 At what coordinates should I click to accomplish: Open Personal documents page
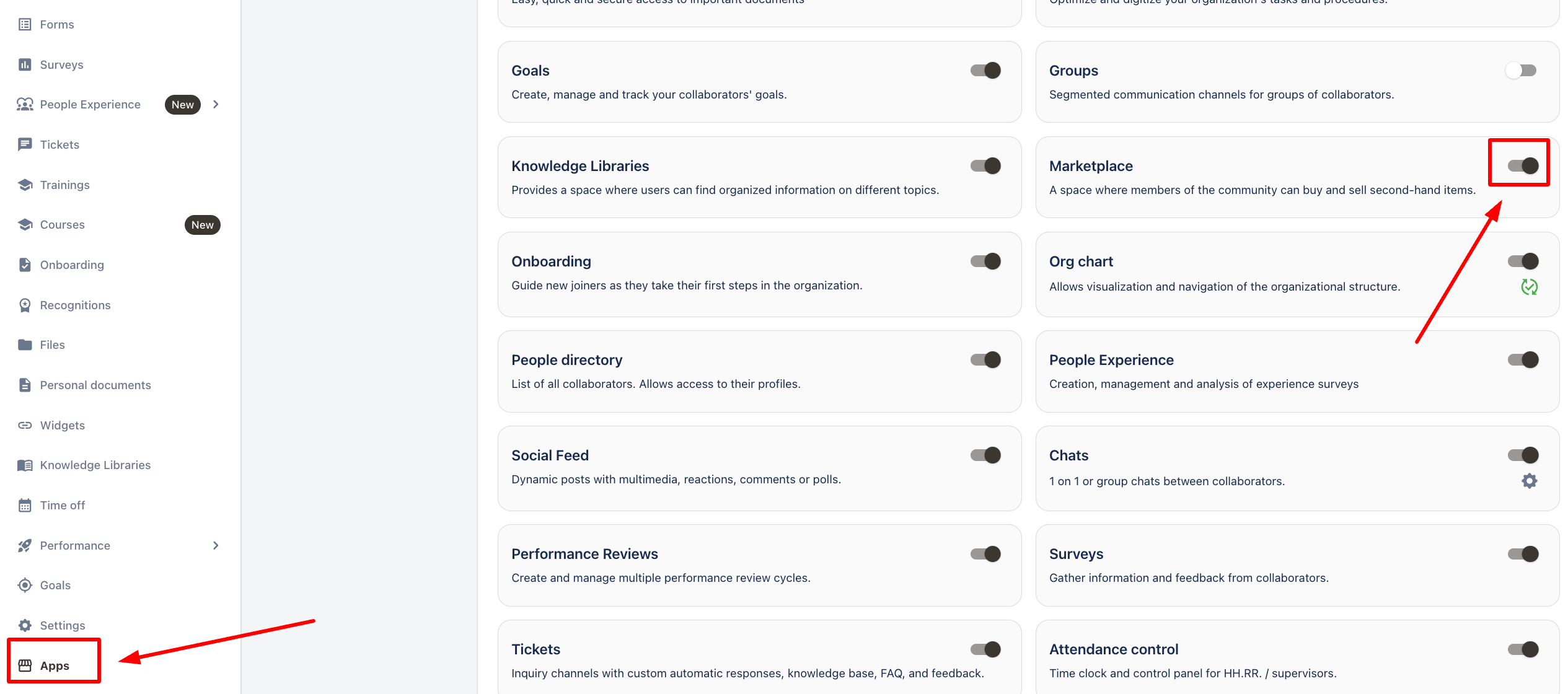tap(95, 385)
